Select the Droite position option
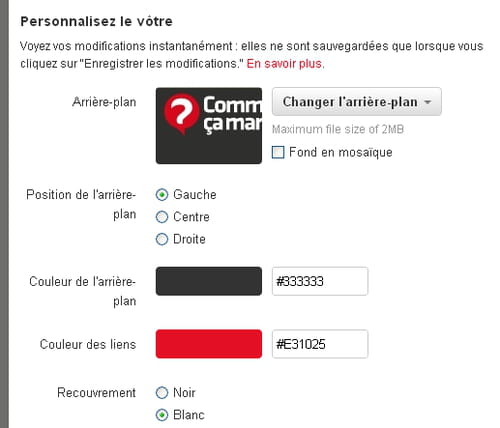The width and height of the screenshot is (500, 428). 162,239
